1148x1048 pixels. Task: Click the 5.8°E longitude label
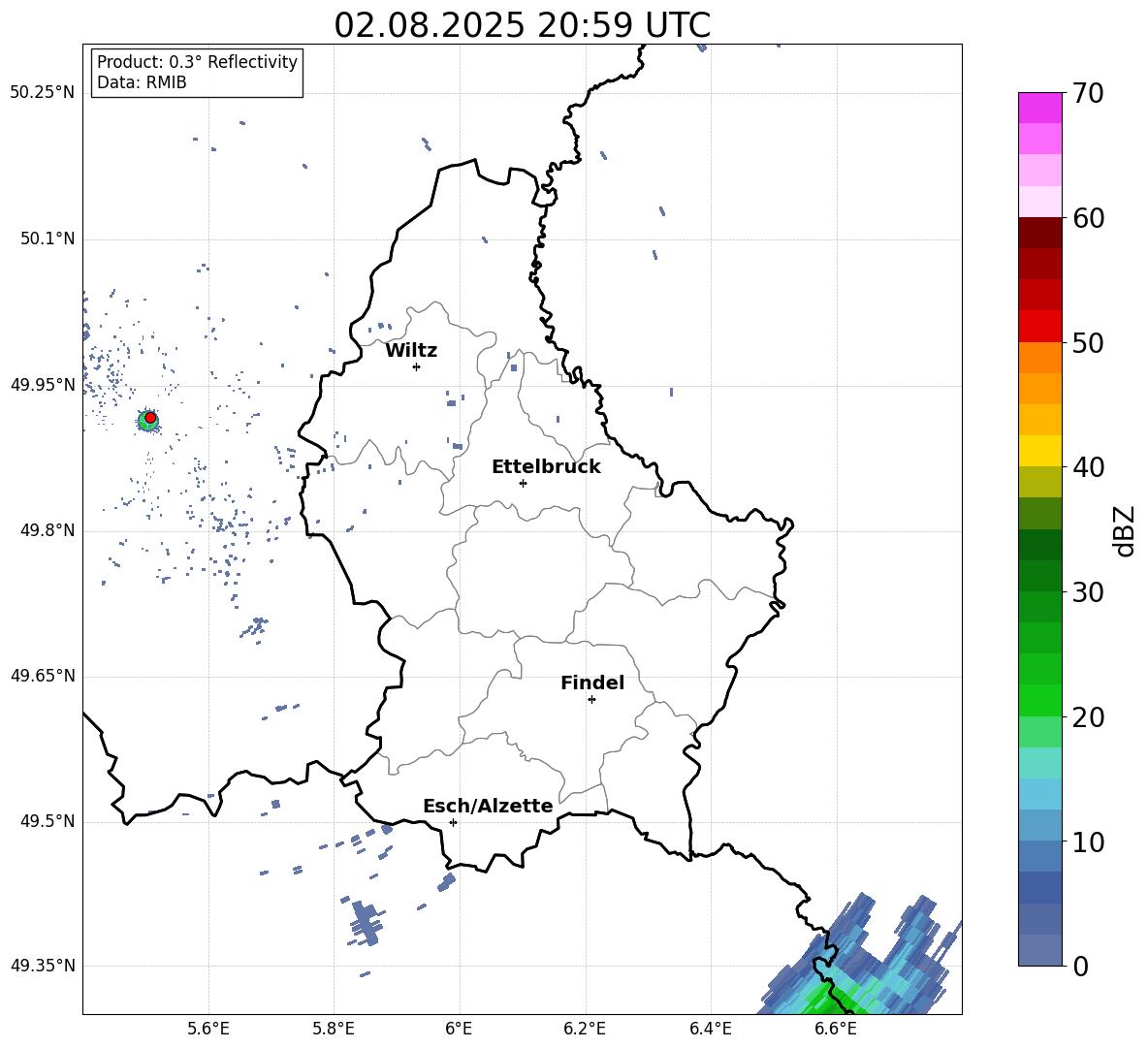click(334, 1029)
